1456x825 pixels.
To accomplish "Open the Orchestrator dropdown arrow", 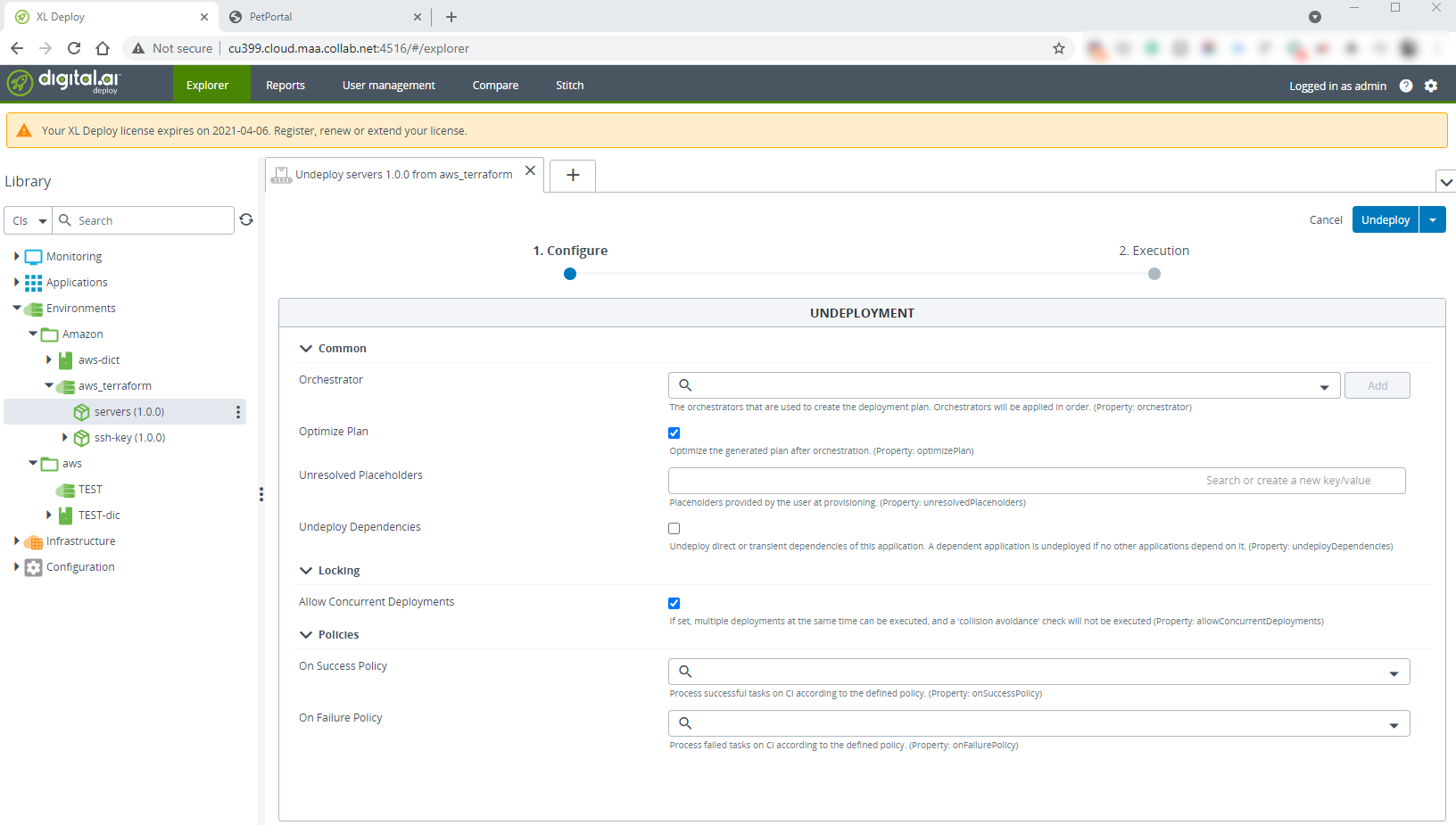I will [x=1324, y=386].
